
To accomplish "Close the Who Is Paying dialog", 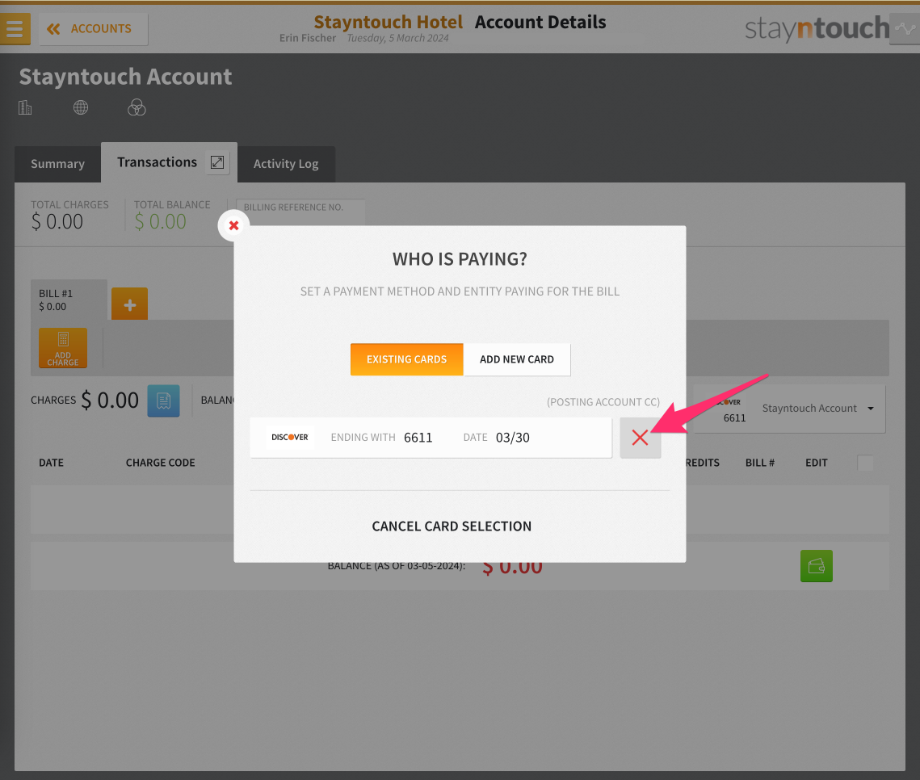I will tap(234, 225).
